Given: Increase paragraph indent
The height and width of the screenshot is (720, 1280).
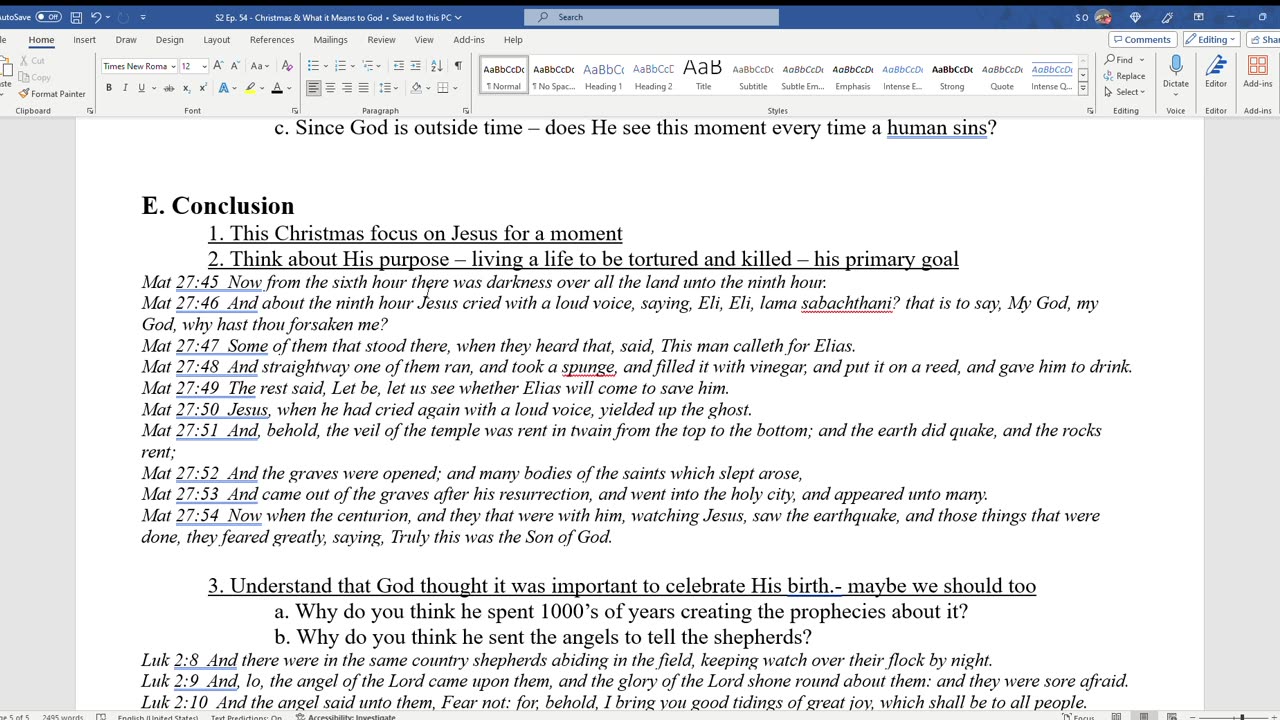Looking at the screenshot, I should 416,66.
